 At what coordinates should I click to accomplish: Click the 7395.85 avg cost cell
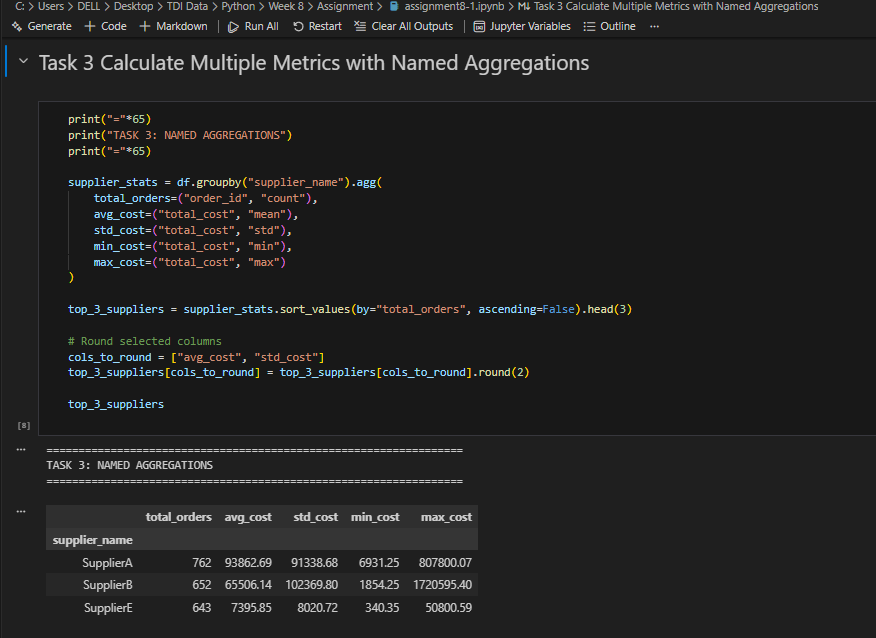click(251, 608)
